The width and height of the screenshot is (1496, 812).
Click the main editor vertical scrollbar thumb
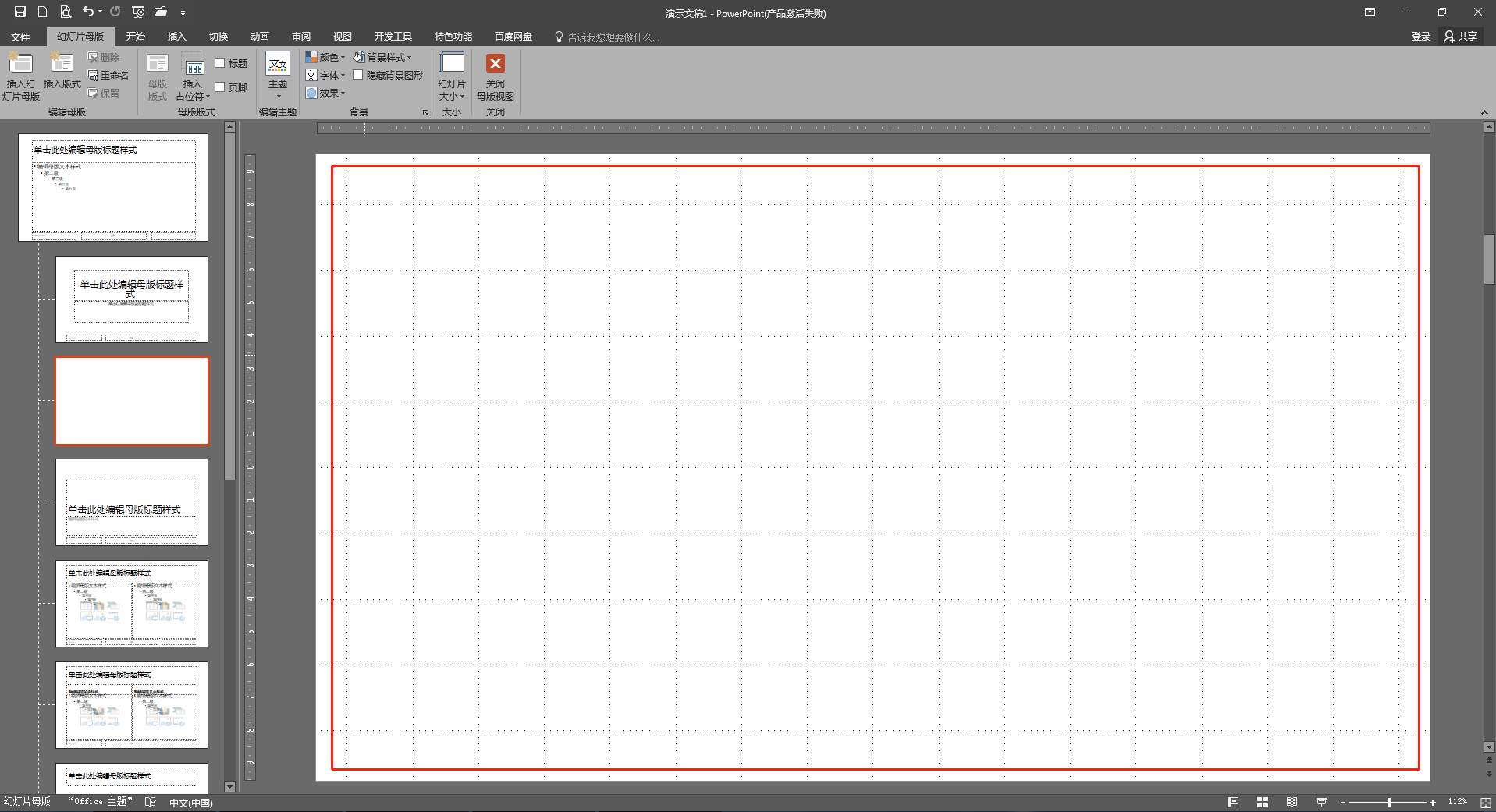1489,259
